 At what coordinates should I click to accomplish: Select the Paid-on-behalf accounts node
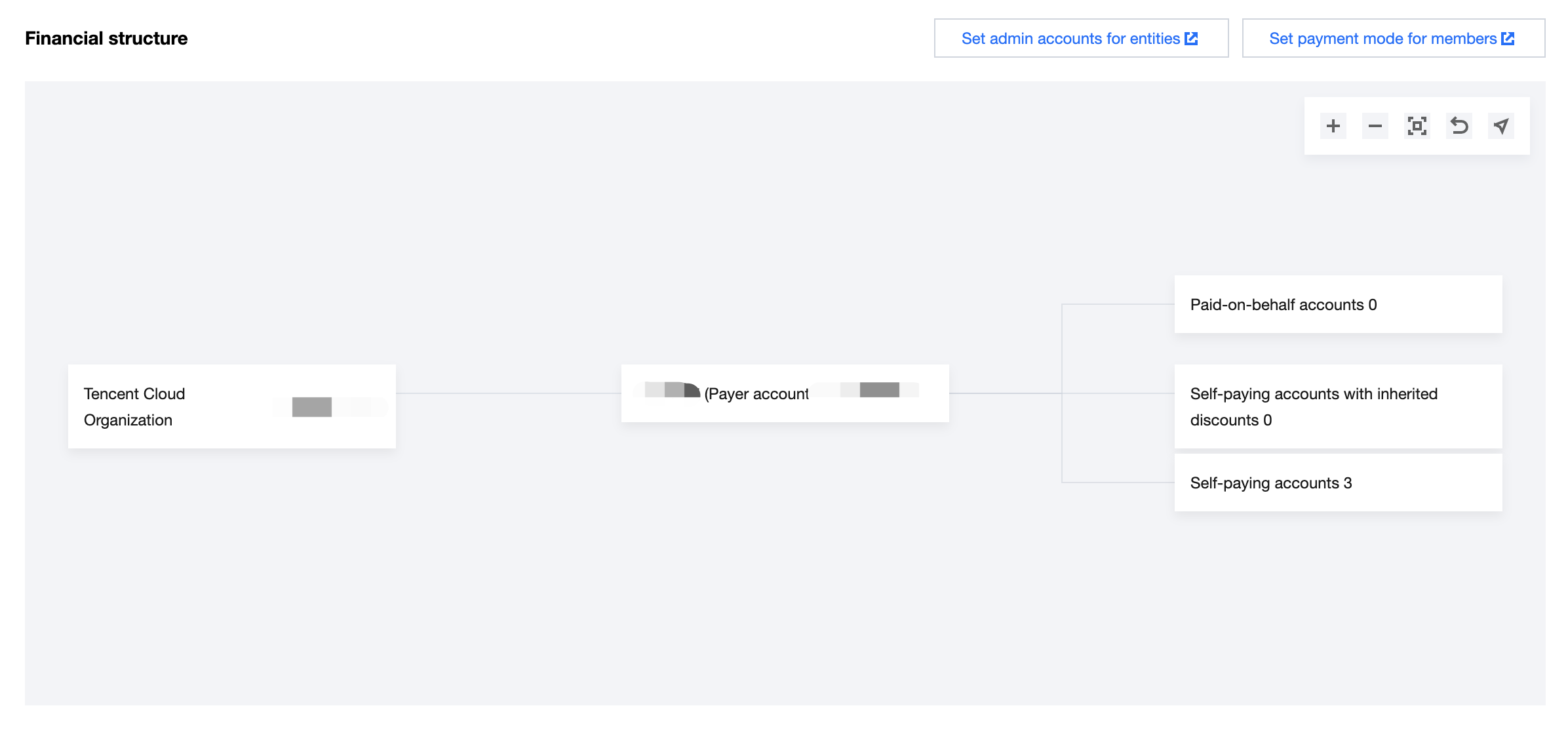pyautogui.click(x=1337, y=305)
